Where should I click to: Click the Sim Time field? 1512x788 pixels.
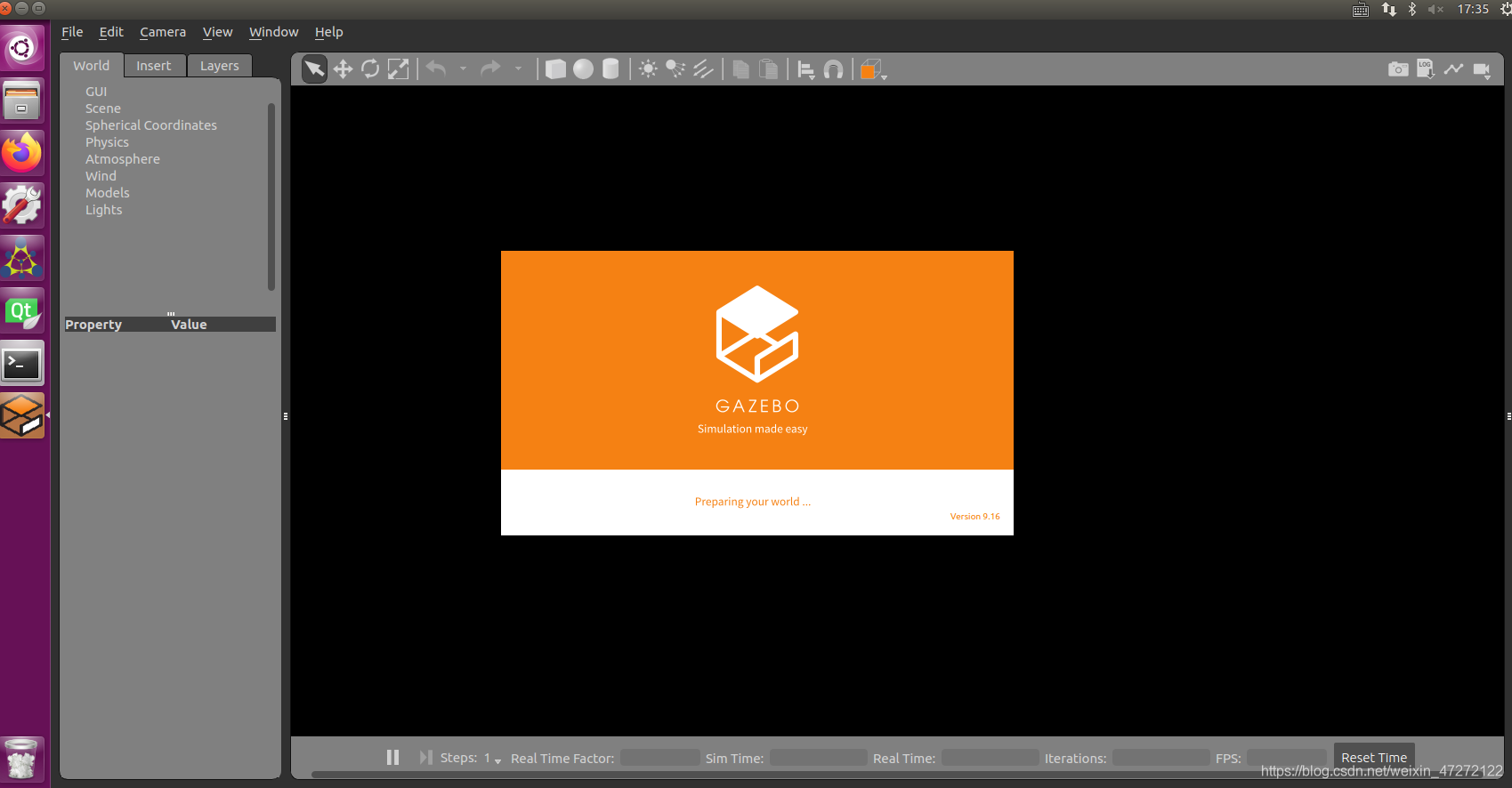[818, 758]
